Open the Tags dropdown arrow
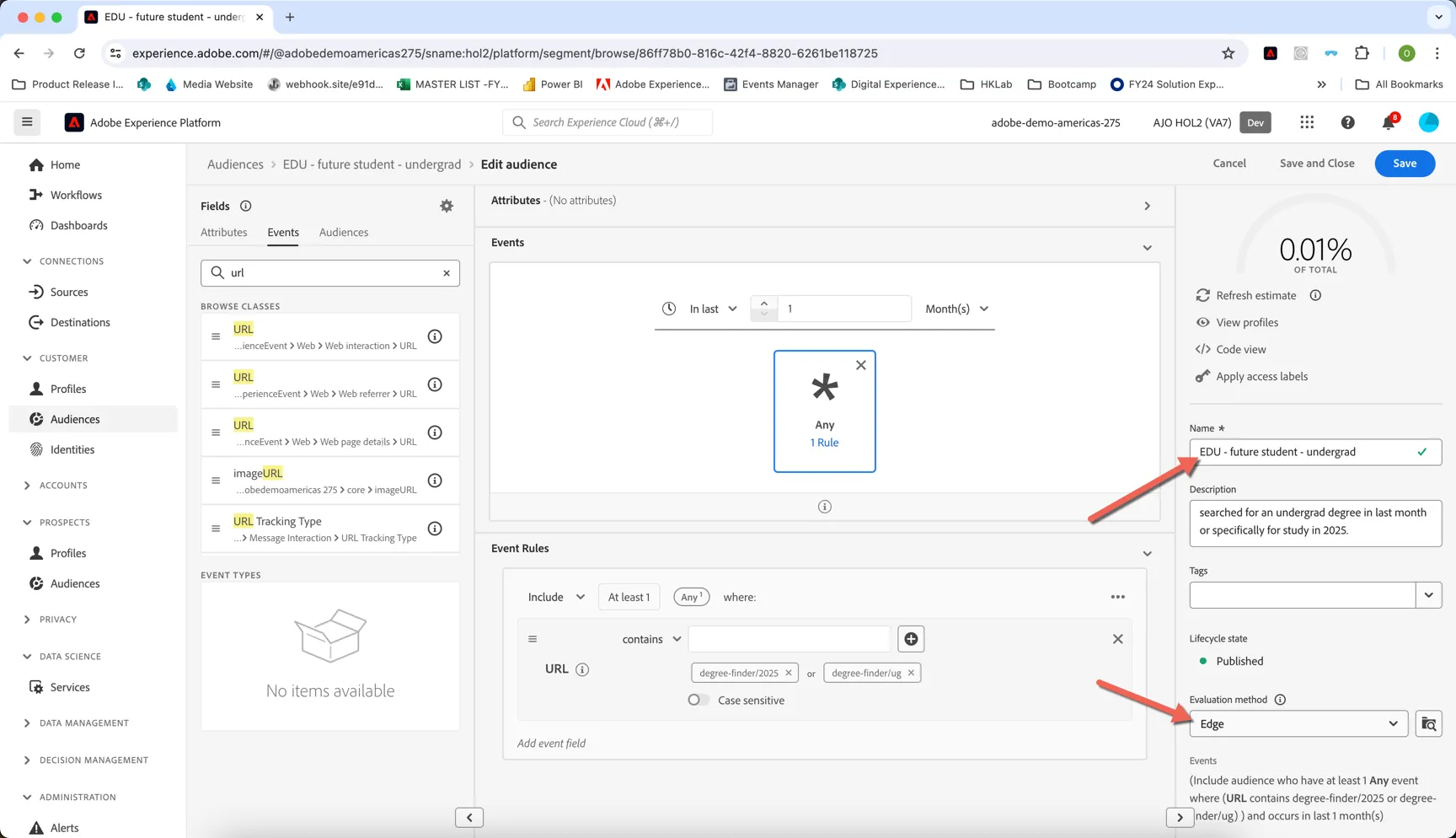 (1429, 595)
